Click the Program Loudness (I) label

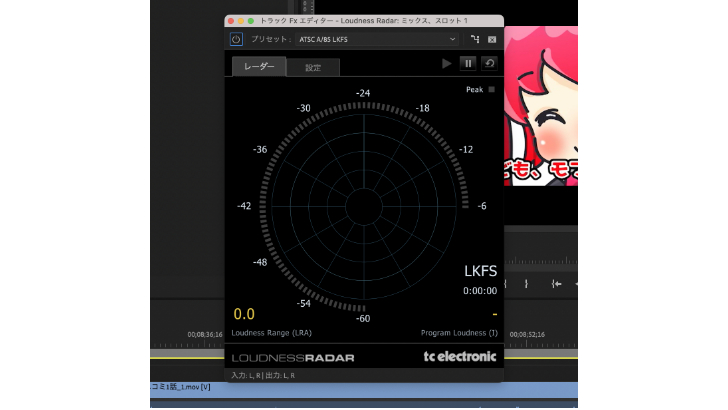pos(459,333)
